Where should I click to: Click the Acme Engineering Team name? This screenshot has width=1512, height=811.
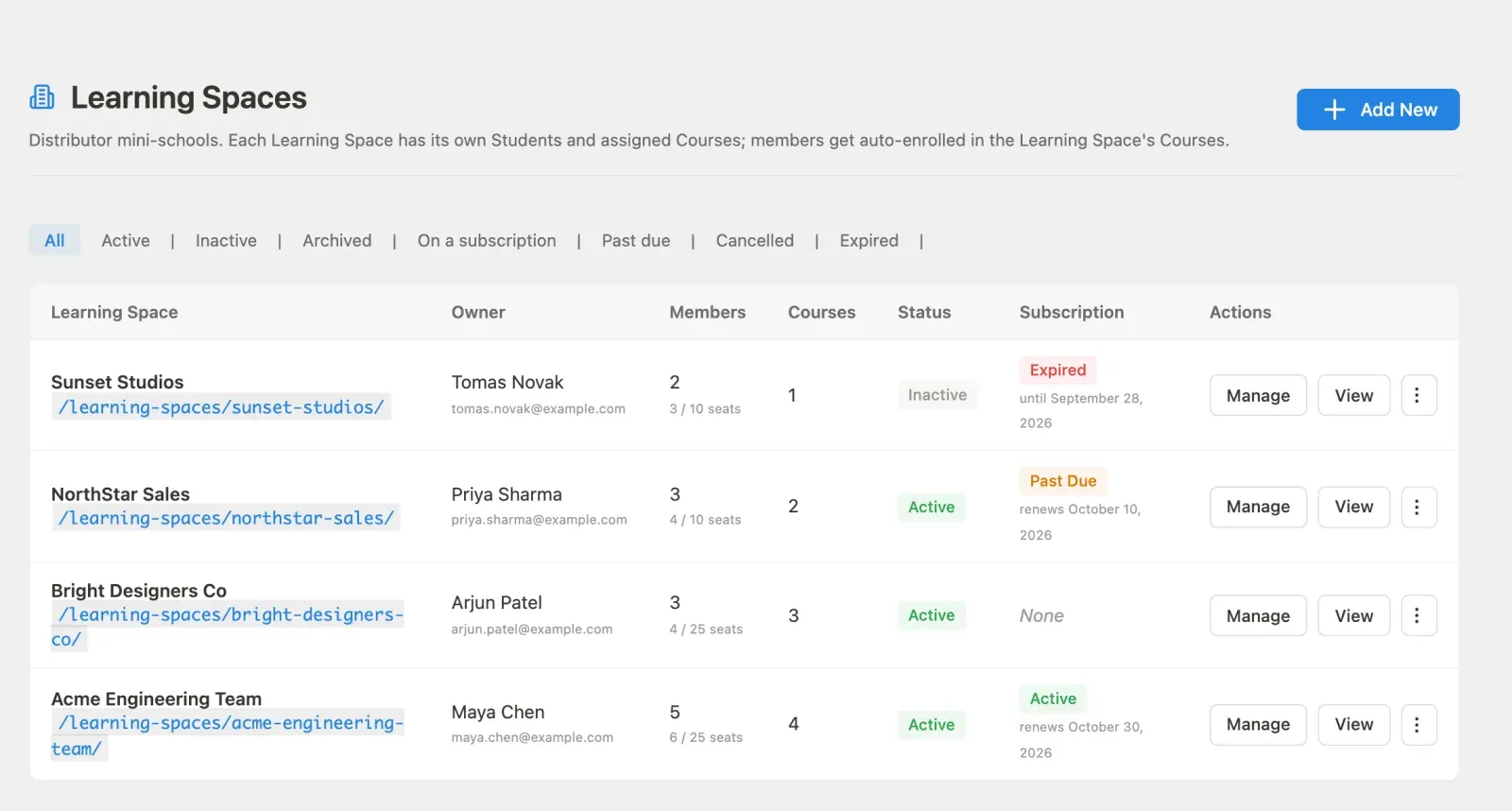(156, 699)
